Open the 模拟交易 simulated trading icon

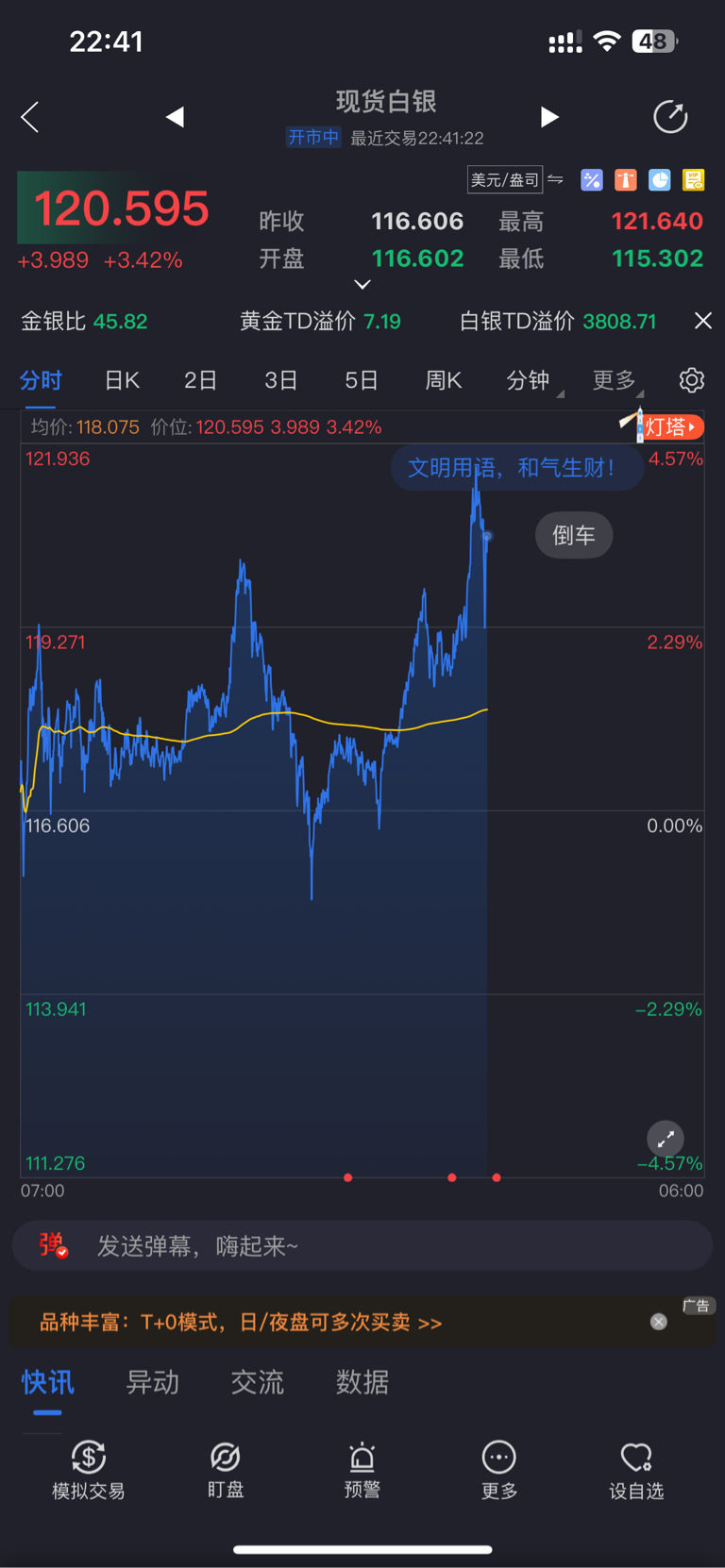pos(89,1470)
